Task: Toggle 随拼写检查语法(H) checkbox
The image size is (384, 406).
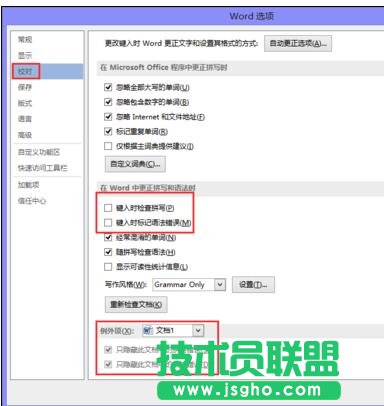Action: pyautogui.click(x=108, y=252)
